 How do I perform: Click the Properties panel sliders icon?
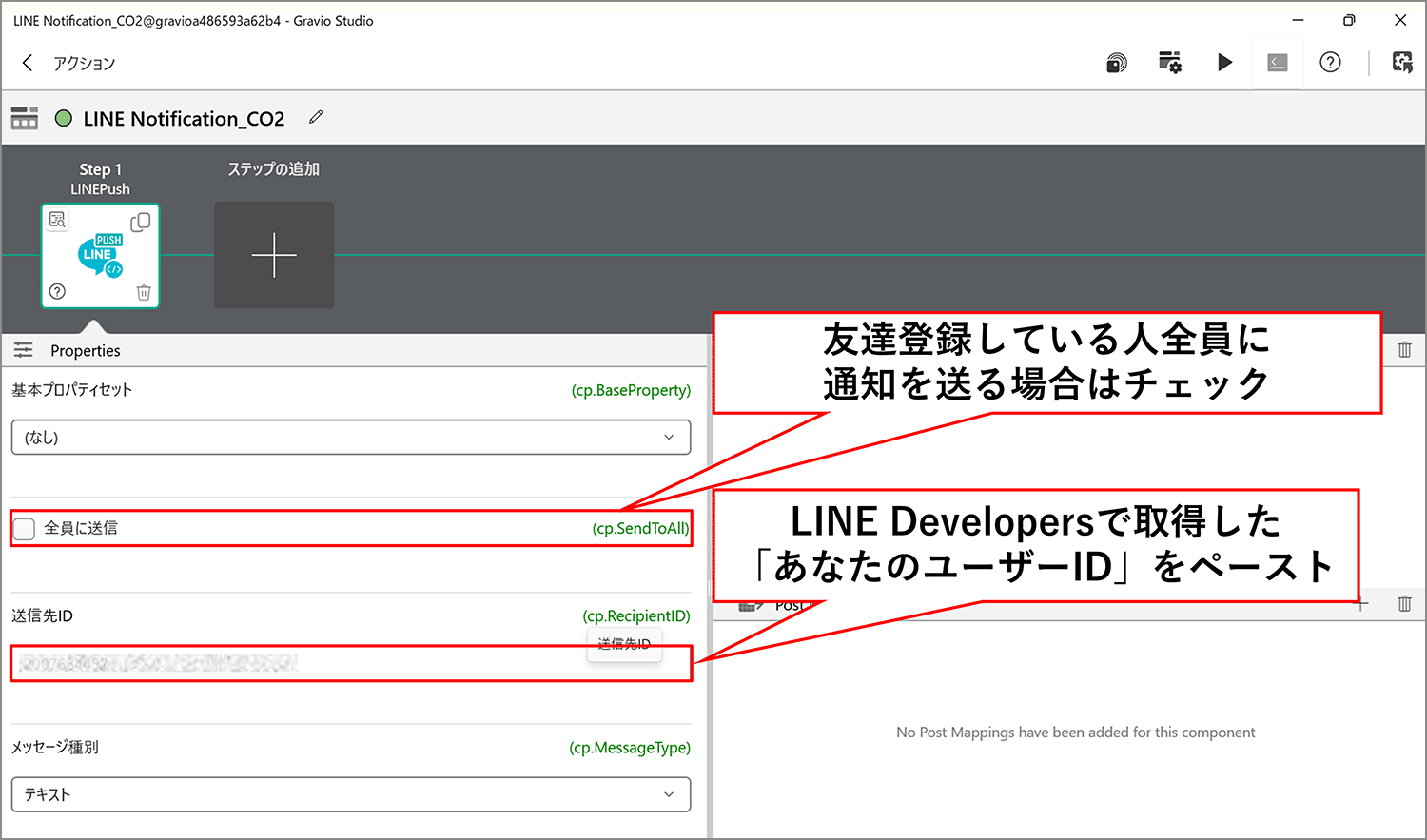[24, 350]
